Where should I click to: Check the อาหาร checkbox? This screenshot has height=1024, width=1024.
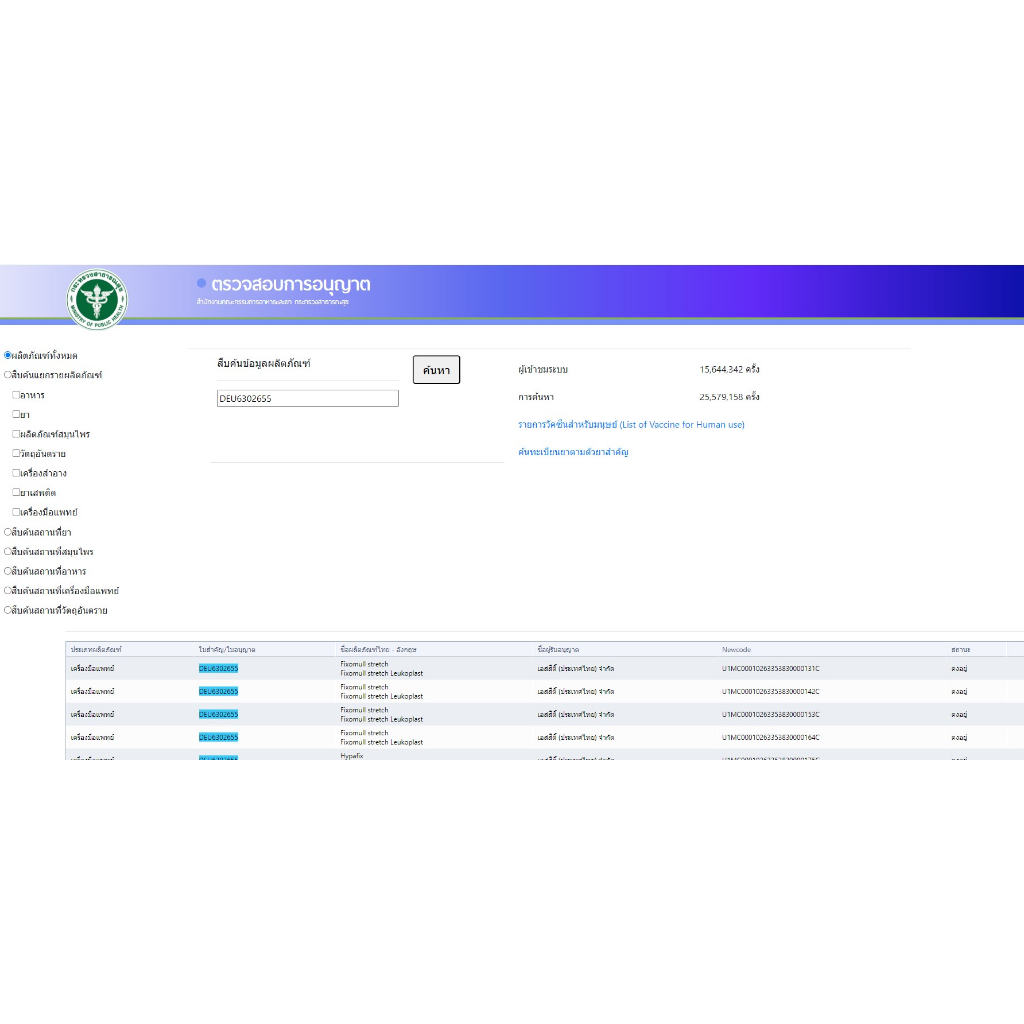(16, 395)
